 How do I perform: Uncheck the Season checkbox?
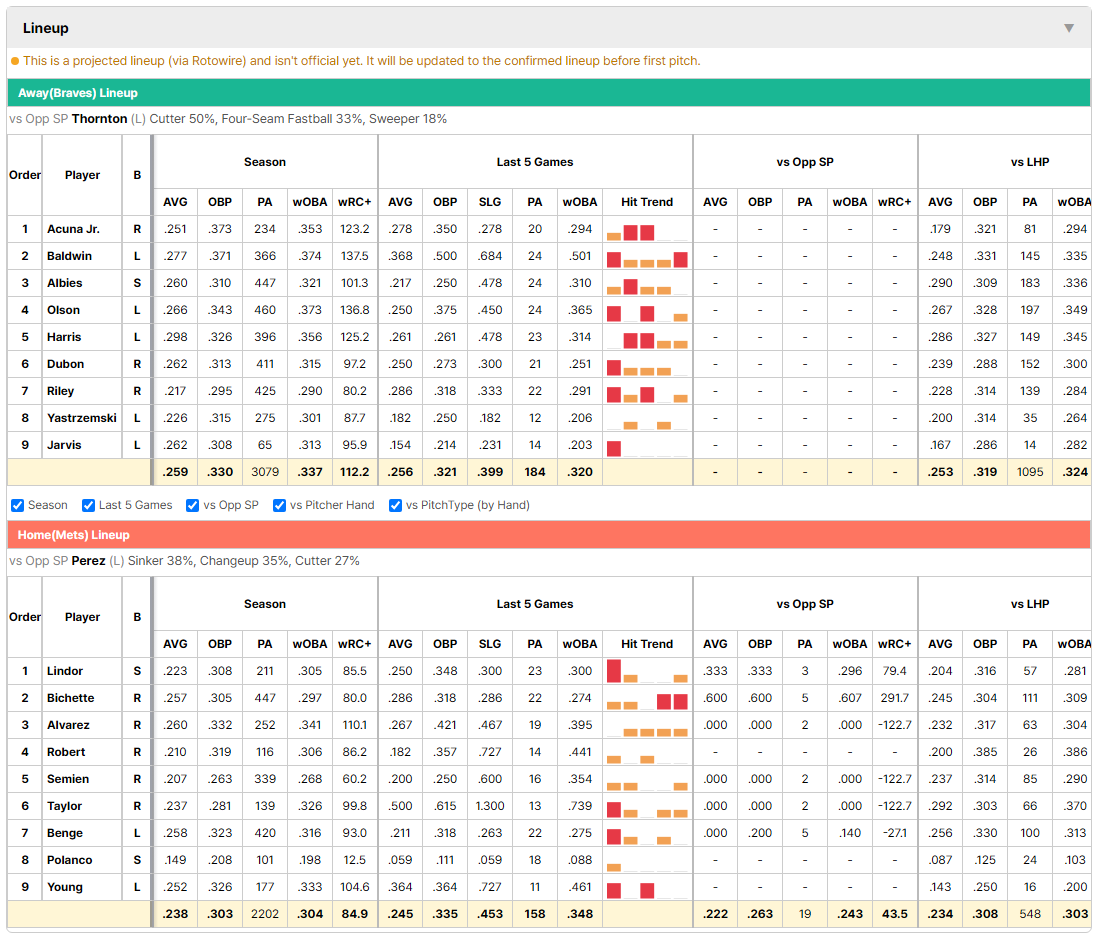tap(18, 506)
